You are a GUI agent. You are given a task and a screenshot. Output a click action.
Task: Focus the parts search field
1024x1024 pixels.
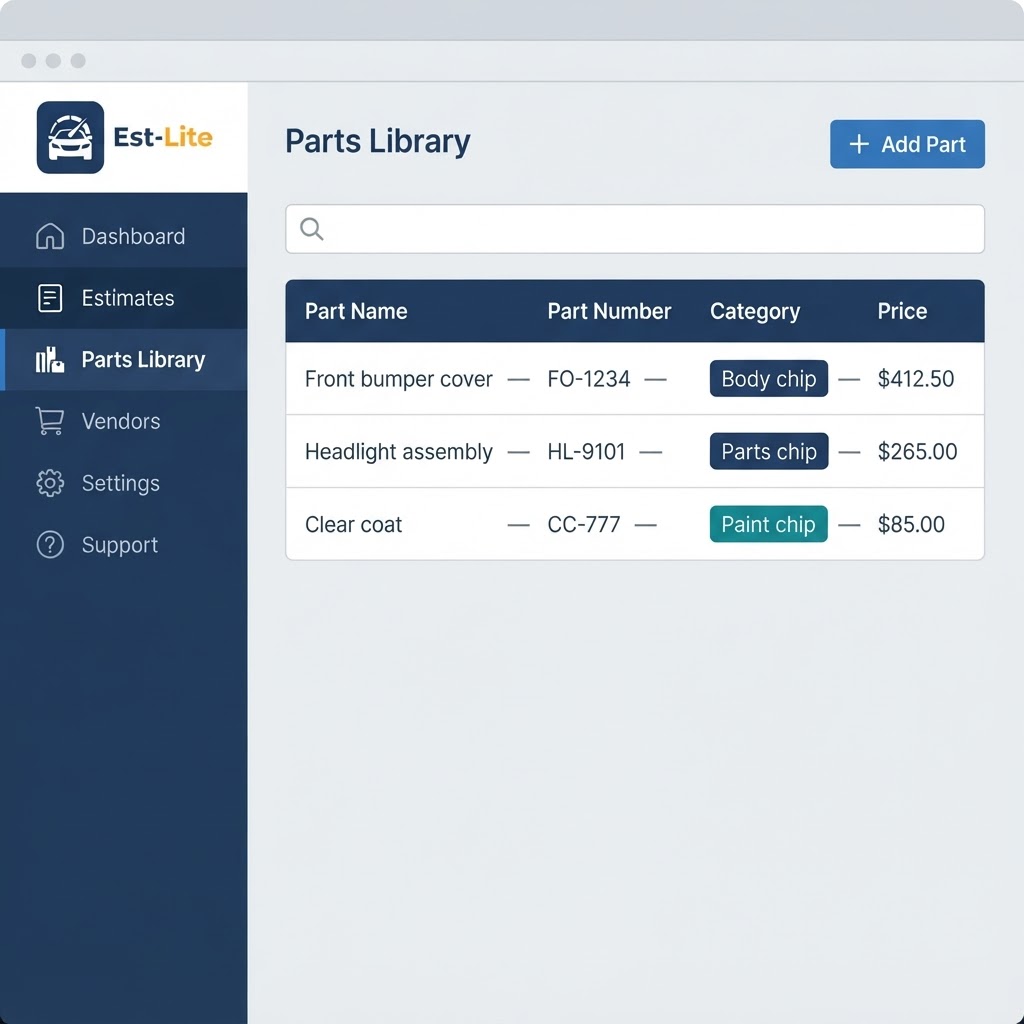pos(635,229)
